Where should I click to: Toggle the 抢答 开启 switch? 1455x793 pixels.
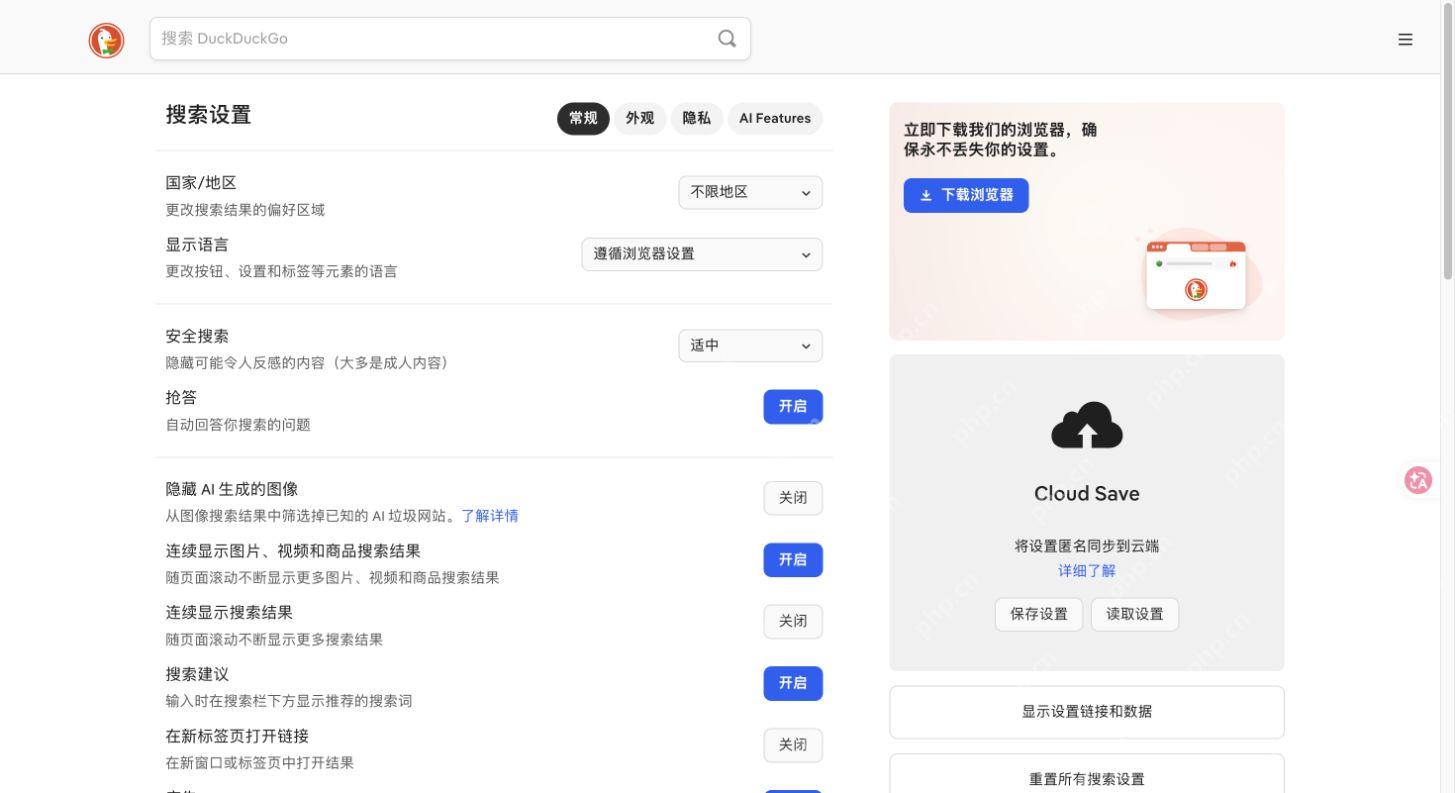[793, 407]
